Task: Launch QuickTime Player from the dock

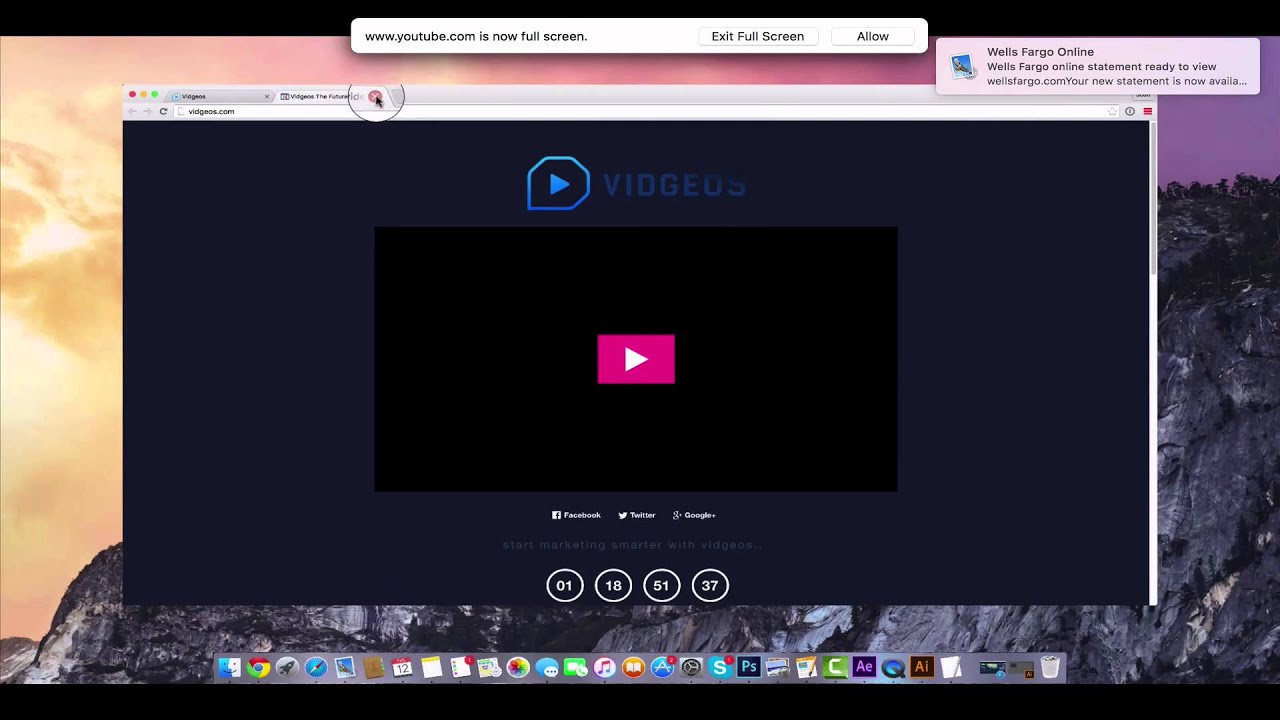Action: tap(893, 668)
